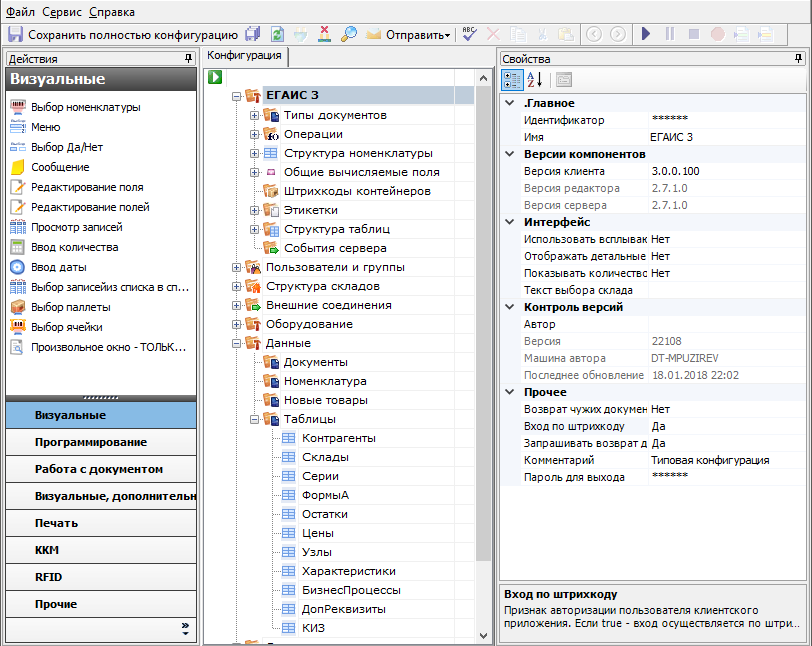Select the Выбор ячейки icon
This screenshot has width=812, height=646.
point(18,327)
